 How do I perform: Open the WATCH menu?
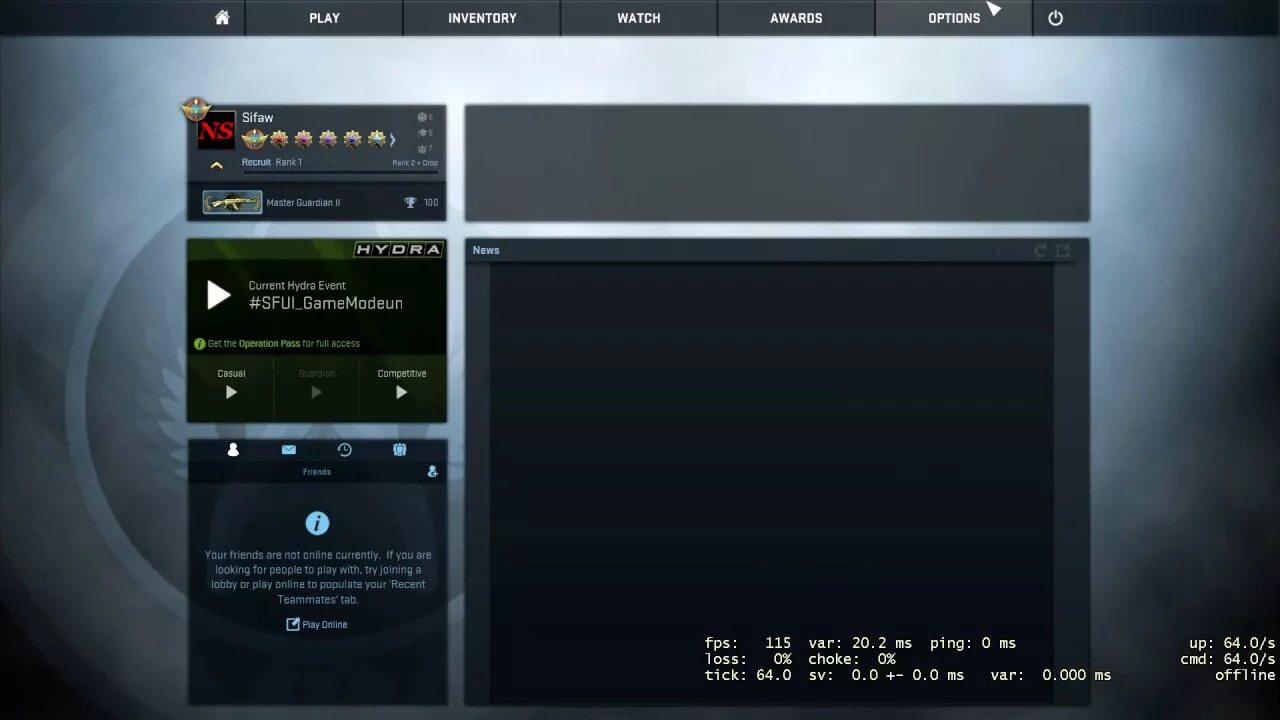[x=639, y=18]
